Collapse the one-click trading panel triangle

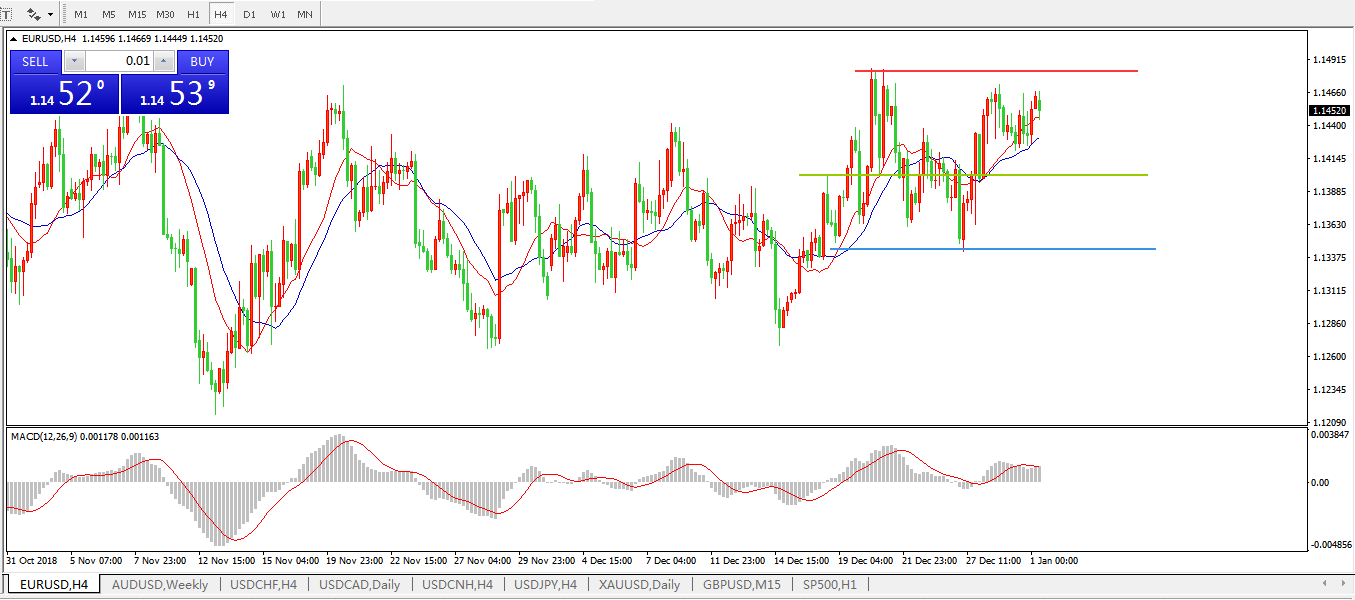[14, 39]
